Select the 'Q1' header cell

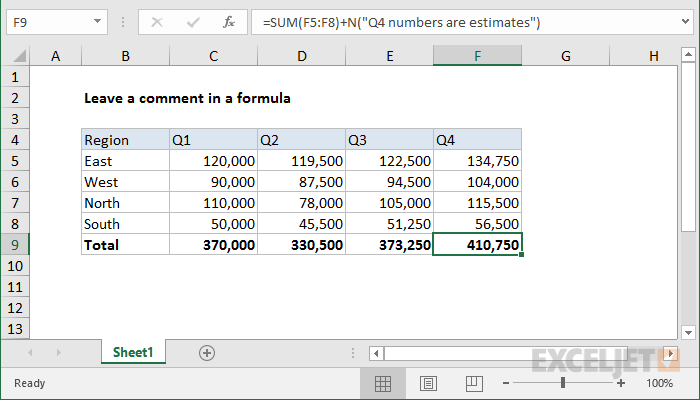(x=213, y=140)
